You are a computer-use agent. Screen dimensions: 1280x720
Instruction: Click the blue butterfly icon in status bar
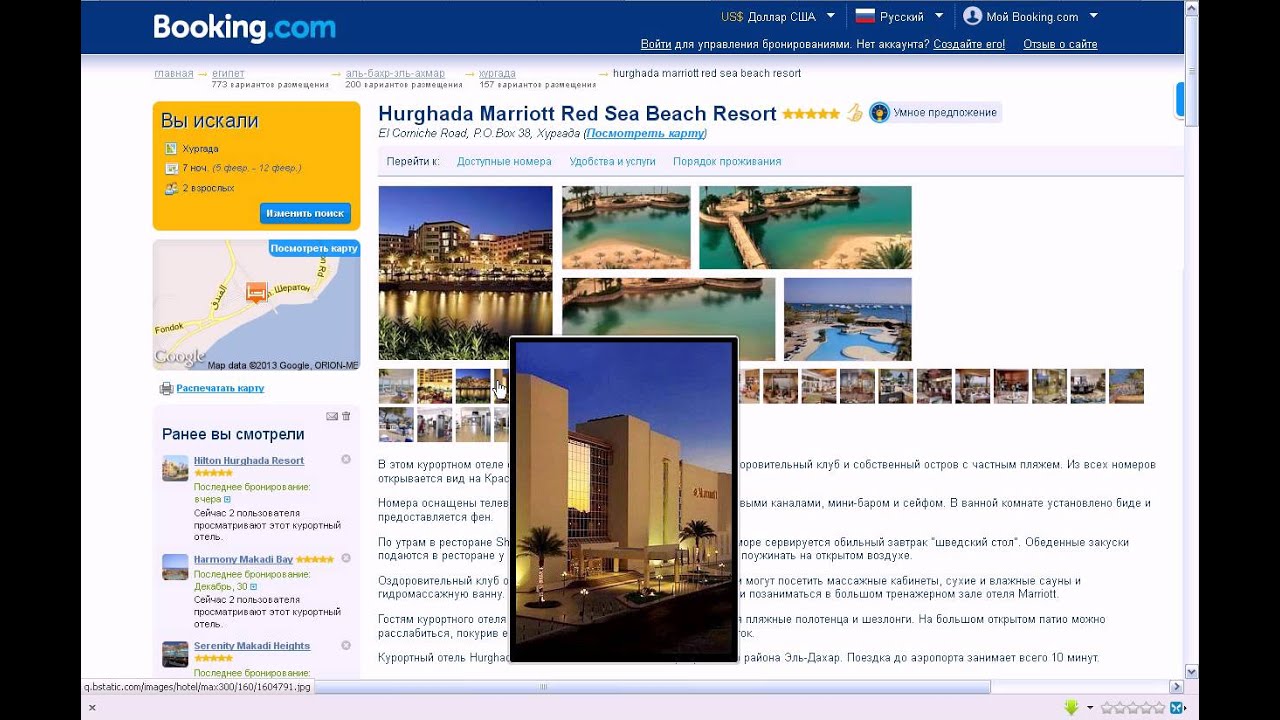tap(1177, 707)
